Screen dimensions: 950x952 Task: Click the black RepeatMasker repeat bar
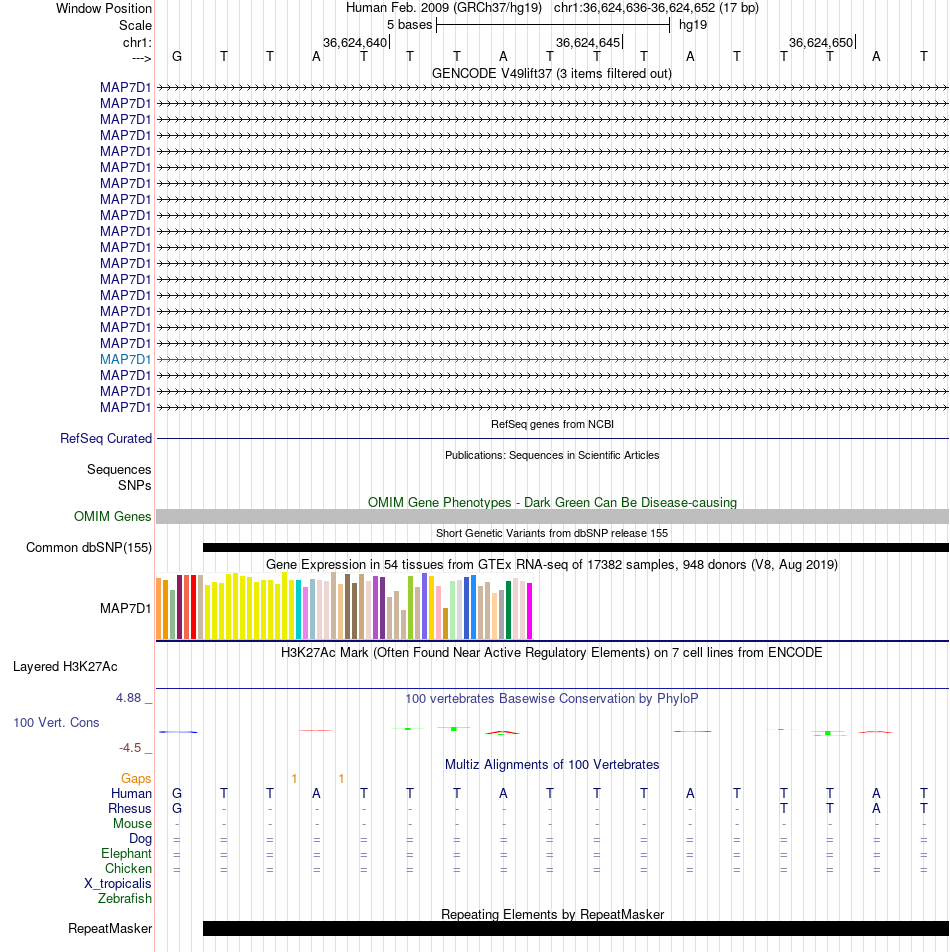(575, 928)
